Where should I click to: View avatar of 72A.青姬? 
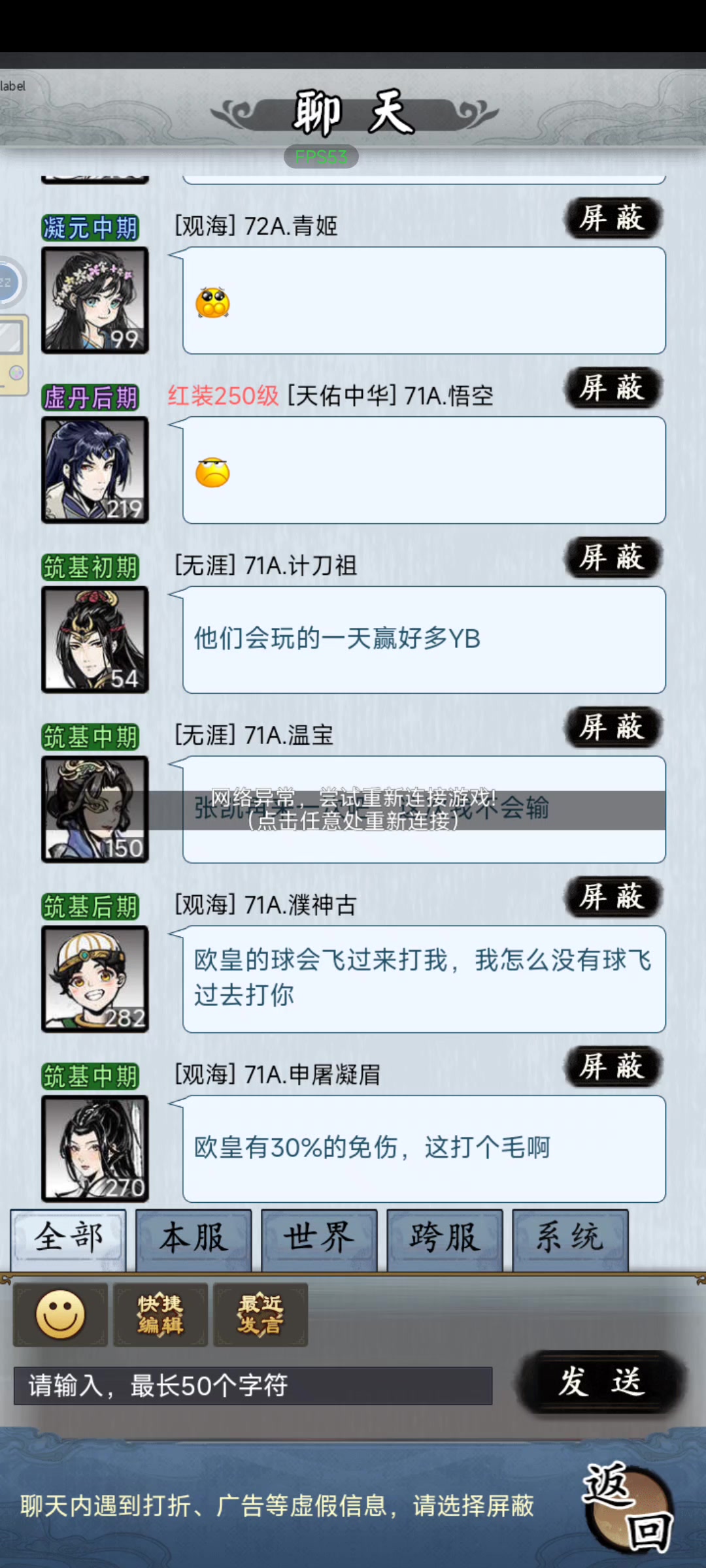pos(95,301)
